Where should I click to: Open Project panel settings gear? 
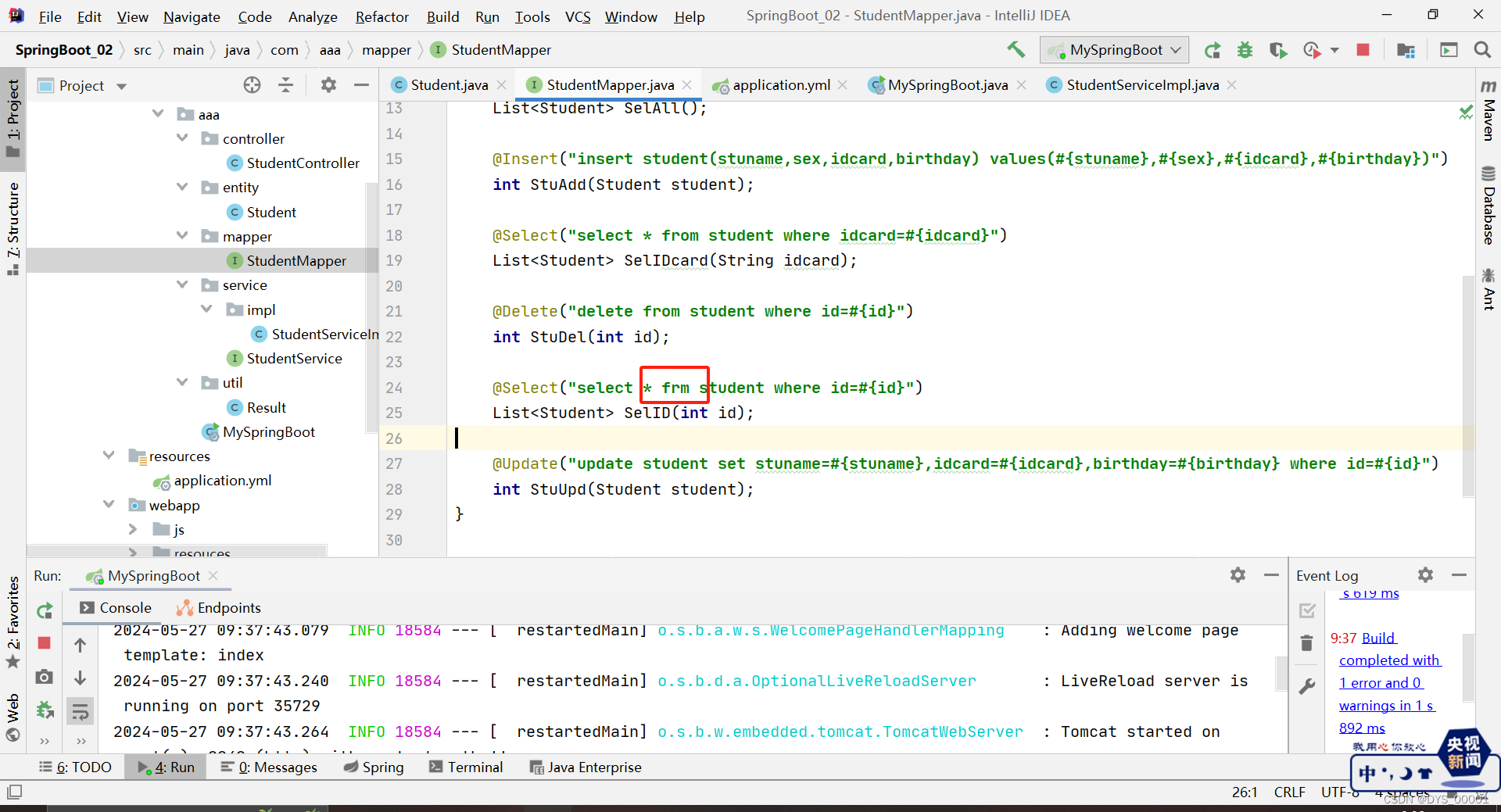pos(328,85)
